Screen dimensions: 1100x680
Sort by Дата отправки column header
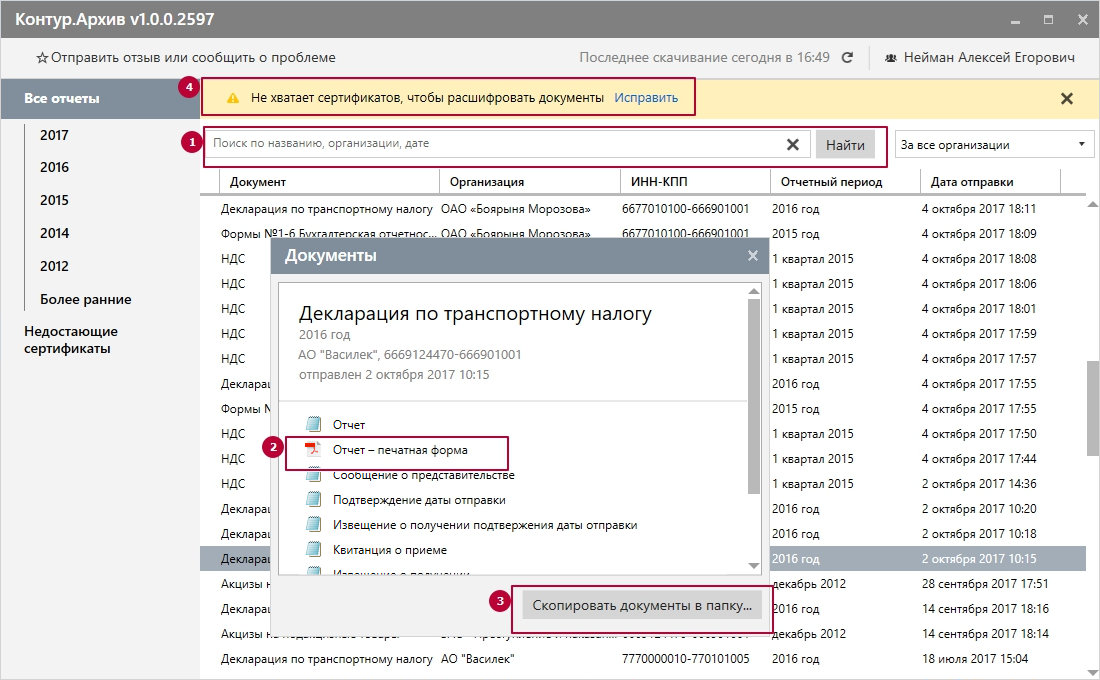tap(971, 182)
